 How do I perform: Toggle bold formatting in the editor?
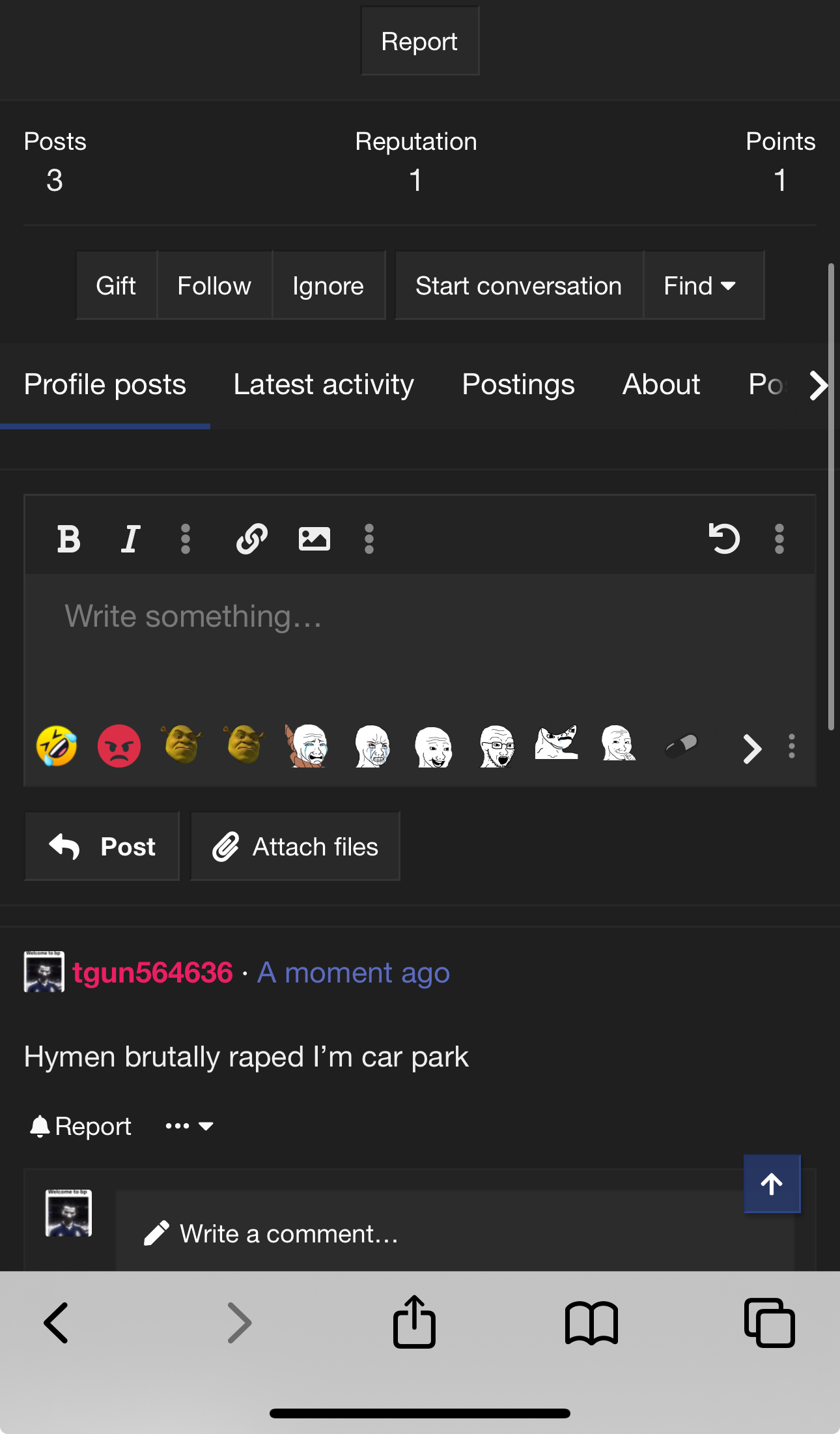pyautogui.click(x=68, y=539)
